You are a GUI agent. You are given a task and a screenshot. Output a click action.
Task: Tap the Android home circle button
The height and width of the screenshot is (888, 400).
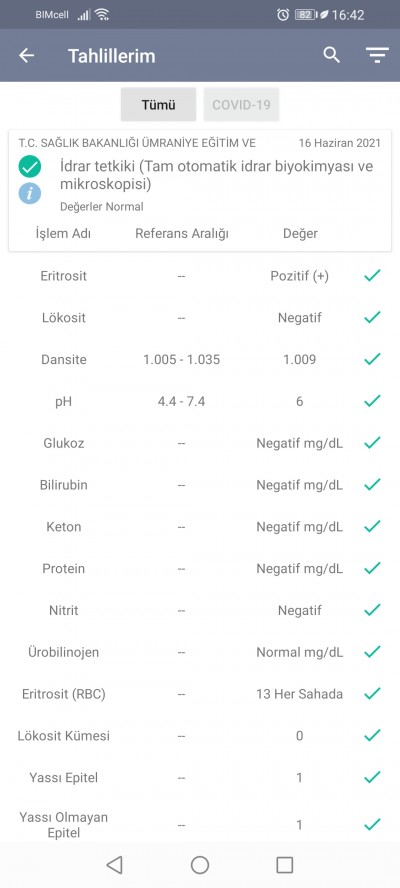200,865
